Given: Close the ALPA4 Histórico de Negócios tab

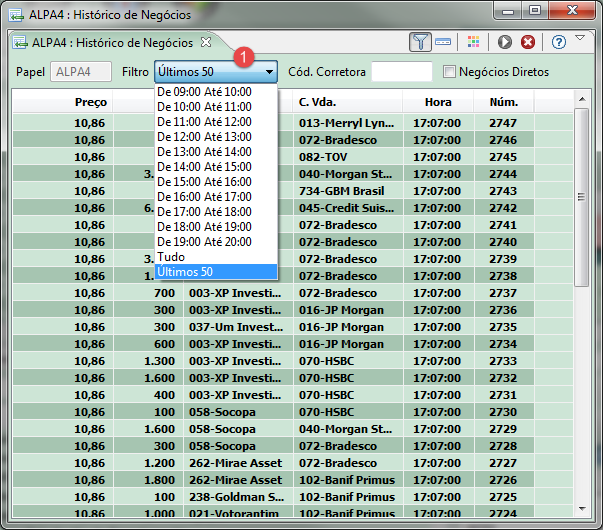Looking at the screenshot, I should (x=206, y=42).
